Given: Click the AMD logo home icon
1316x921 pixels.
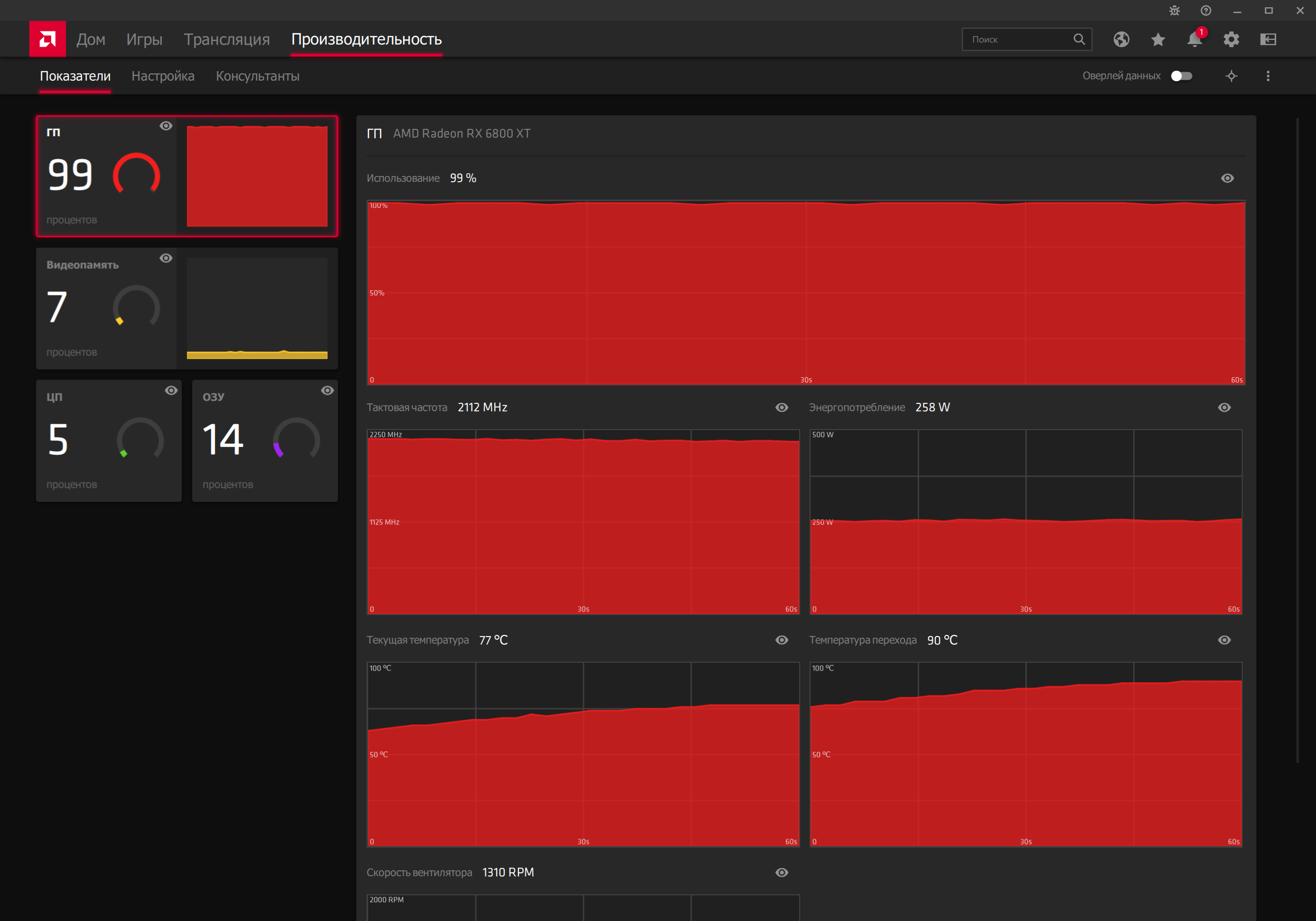Looking at the screenshot, I should (47, 39).
